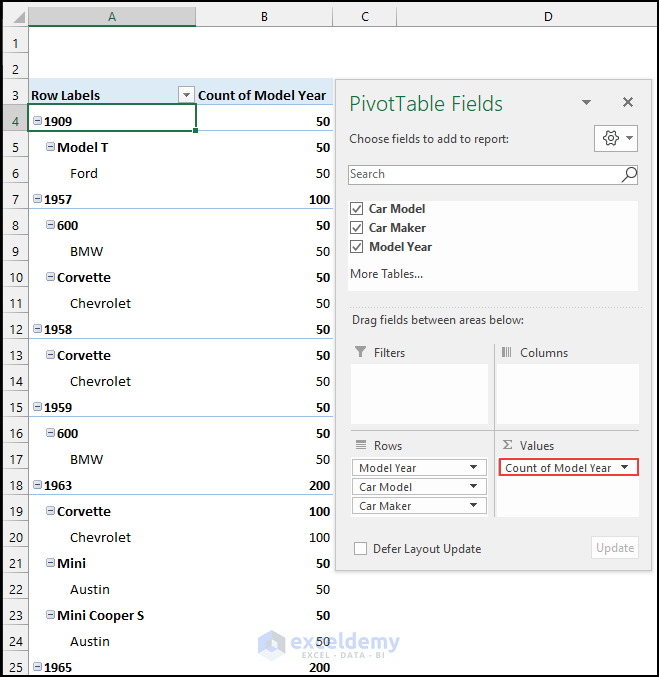The width and height of the screenshot is (659, 677).
Task: Collapse the 1909 year group
Action: pyautogui.click(x=38, y=121)
